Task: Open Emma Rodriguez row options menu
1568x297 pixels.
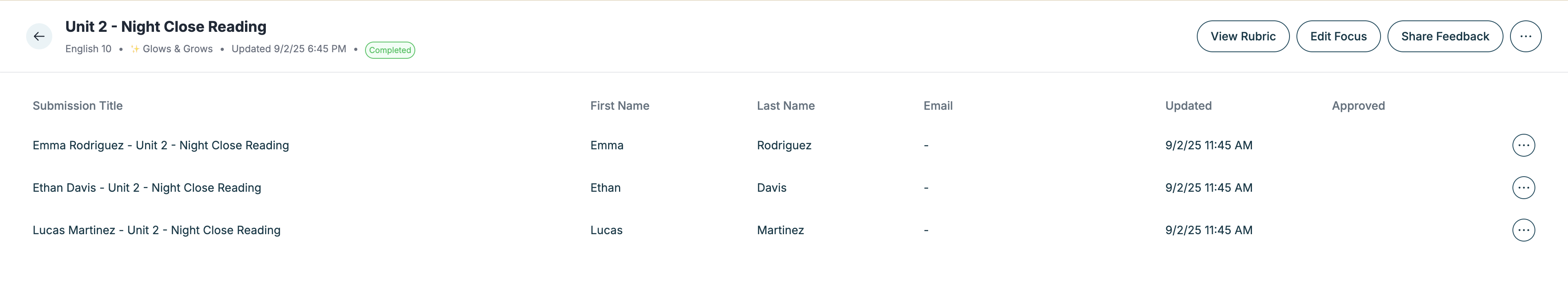Action: click(x=1523, y=146)
